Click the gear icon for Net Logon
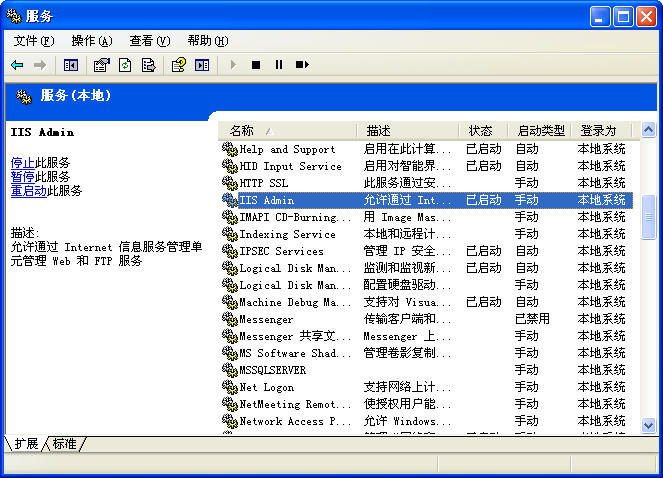 point(230,387)
